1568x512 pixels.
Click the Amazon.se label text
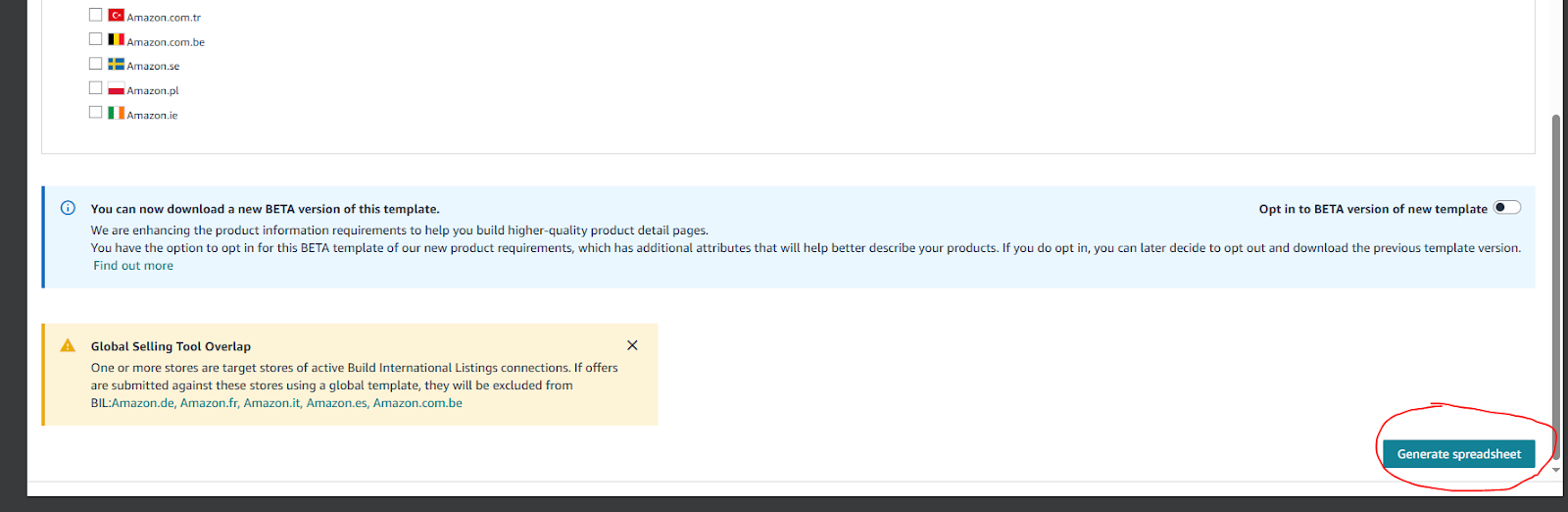point(153,67)
